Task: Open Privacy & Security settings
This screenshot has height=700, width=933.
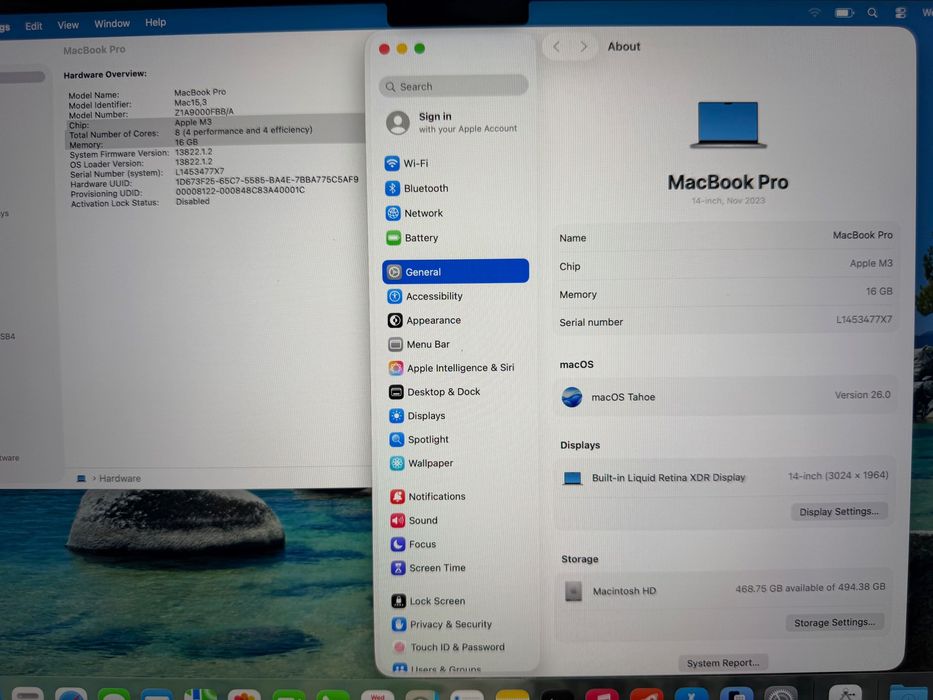Action: coord(442,624)
